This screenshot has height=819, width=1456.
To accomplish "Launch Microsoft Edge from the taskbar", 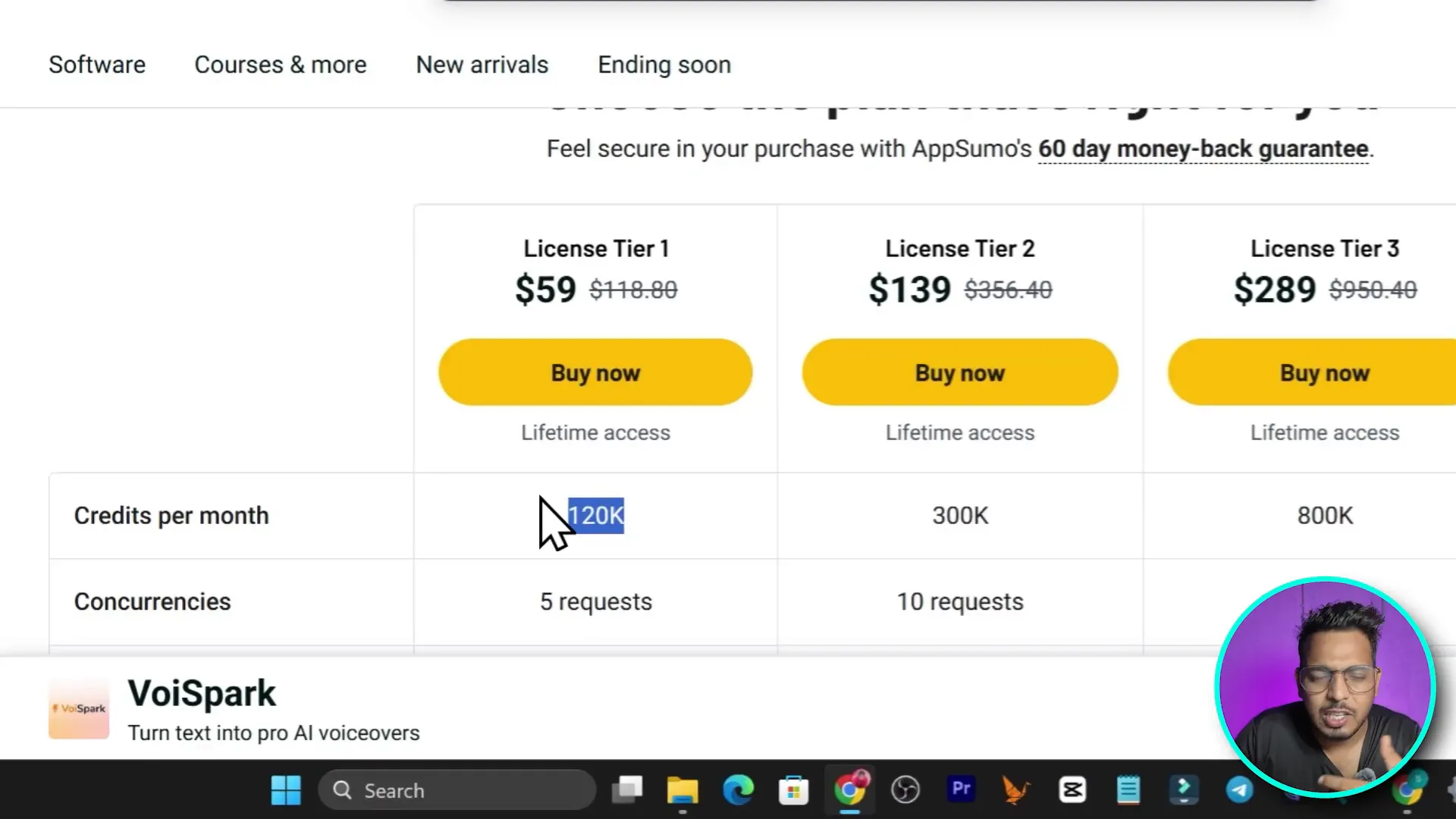I will click(x=738, y=790).
